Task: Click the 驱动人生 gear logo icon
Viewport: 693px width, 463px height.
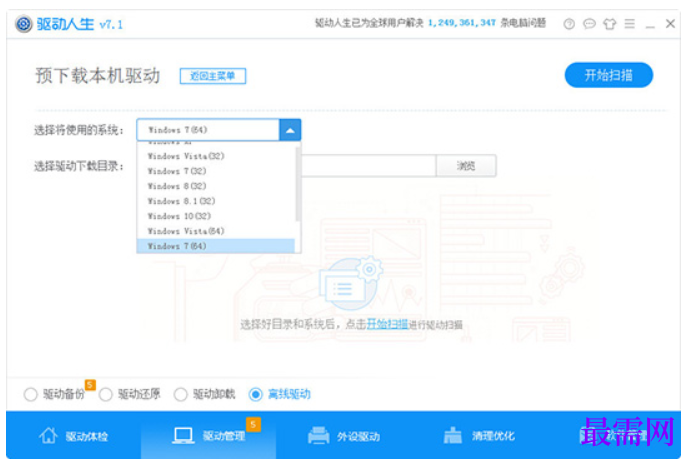Action: [24, 24]
